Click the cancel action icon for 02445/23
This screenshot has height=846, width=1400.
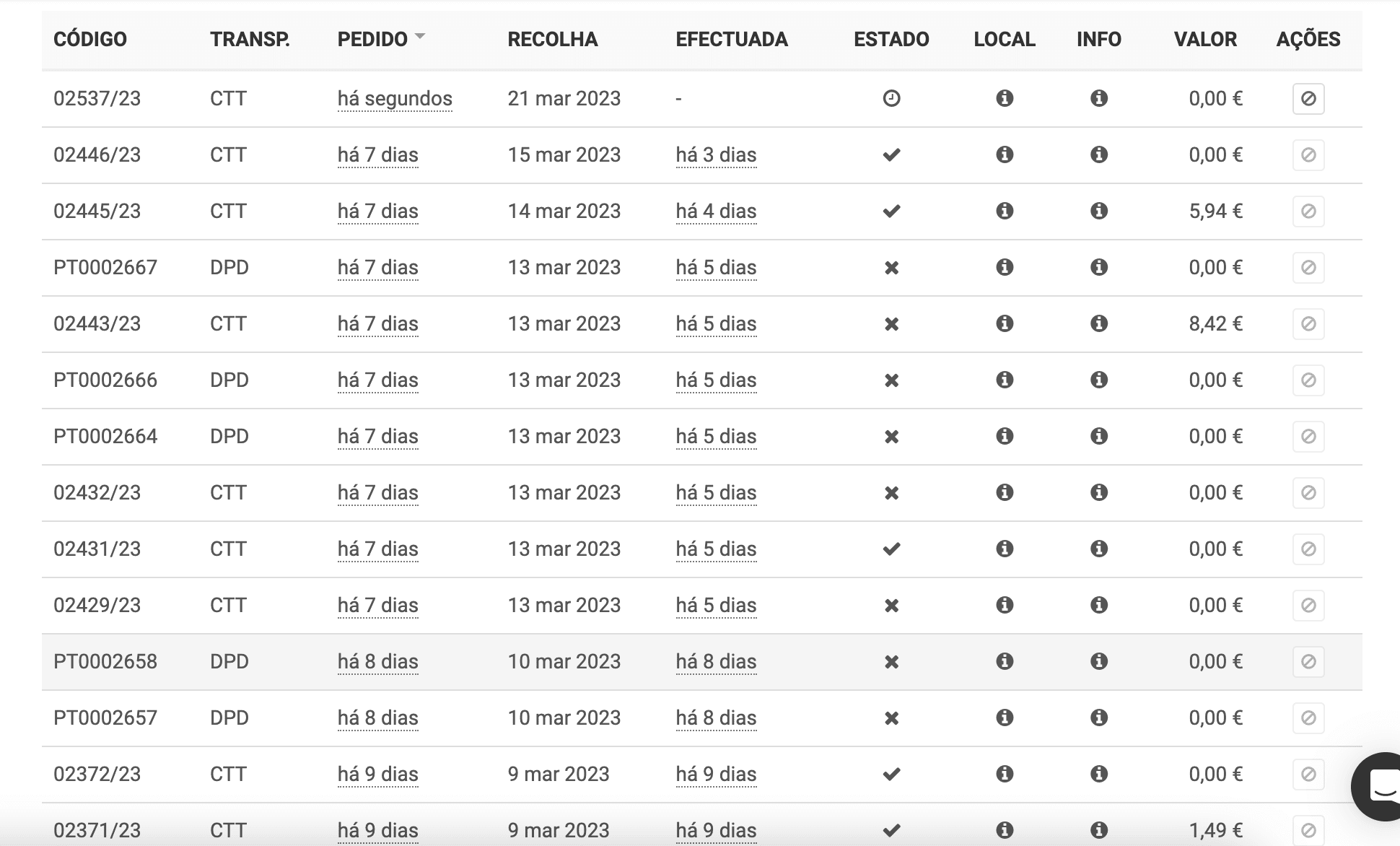[1308, 211]
